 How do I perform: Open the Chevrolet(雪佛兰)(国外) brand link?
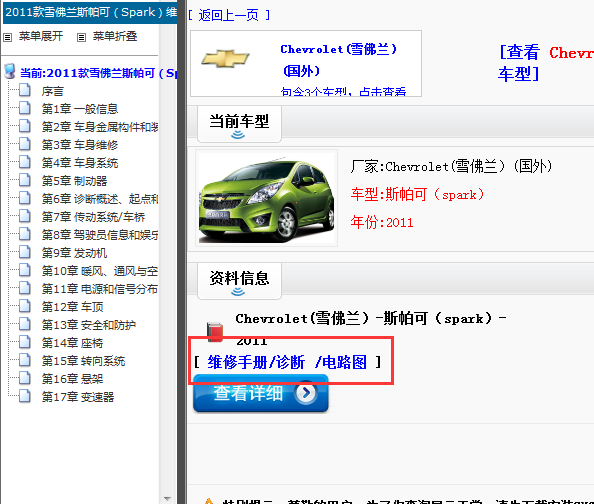coord(338,60)
